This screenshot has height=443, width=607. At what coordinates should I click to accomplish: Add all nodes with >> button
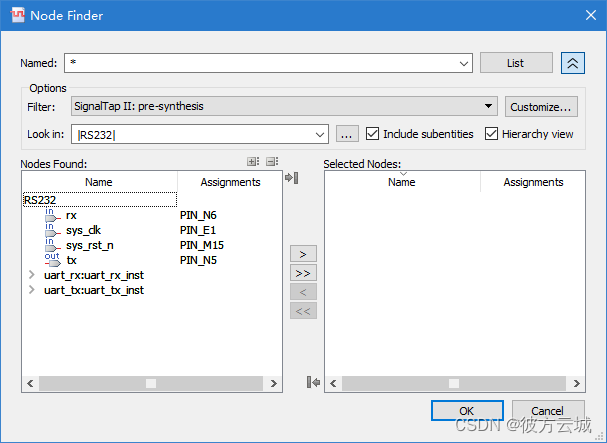click(x=303, y=273)
